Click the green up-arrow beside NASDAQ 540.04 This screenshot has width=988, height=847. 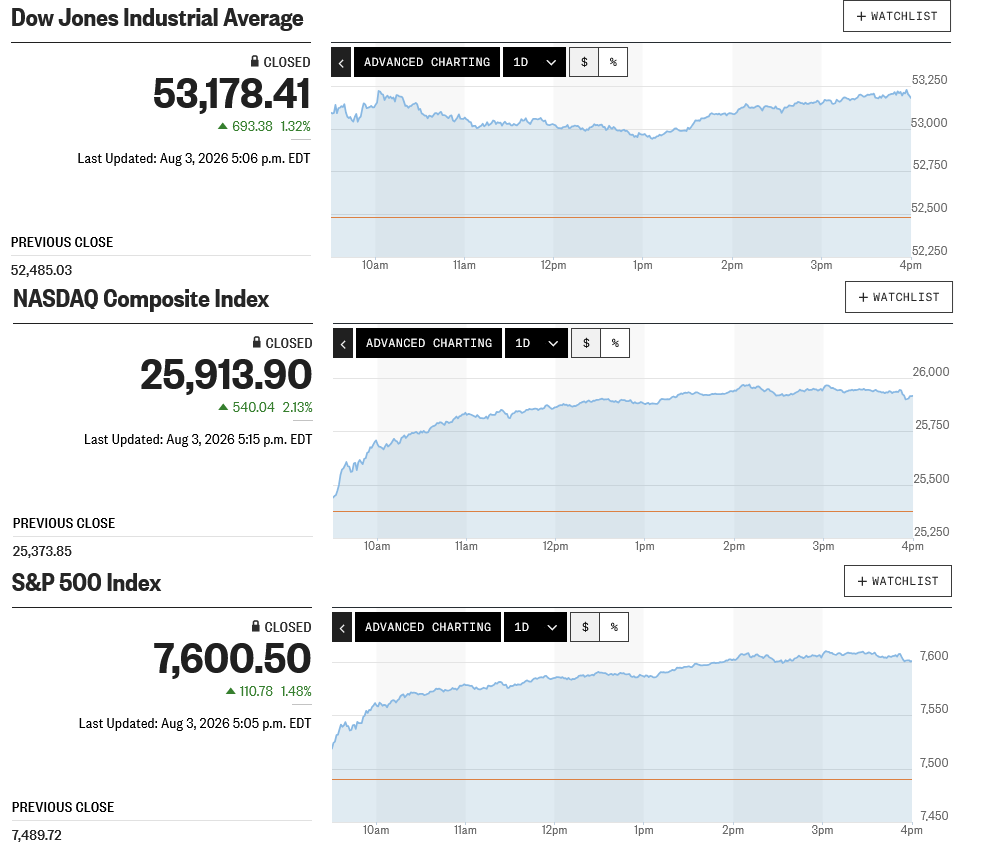coord(223,407)
